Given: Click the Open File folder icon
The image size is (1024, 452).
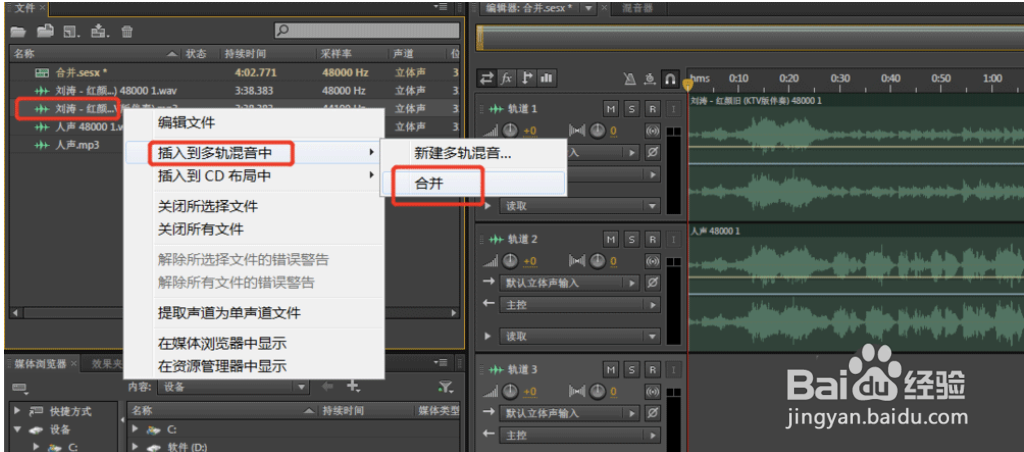Looking at the screenshot, I should tap(18, 31).
